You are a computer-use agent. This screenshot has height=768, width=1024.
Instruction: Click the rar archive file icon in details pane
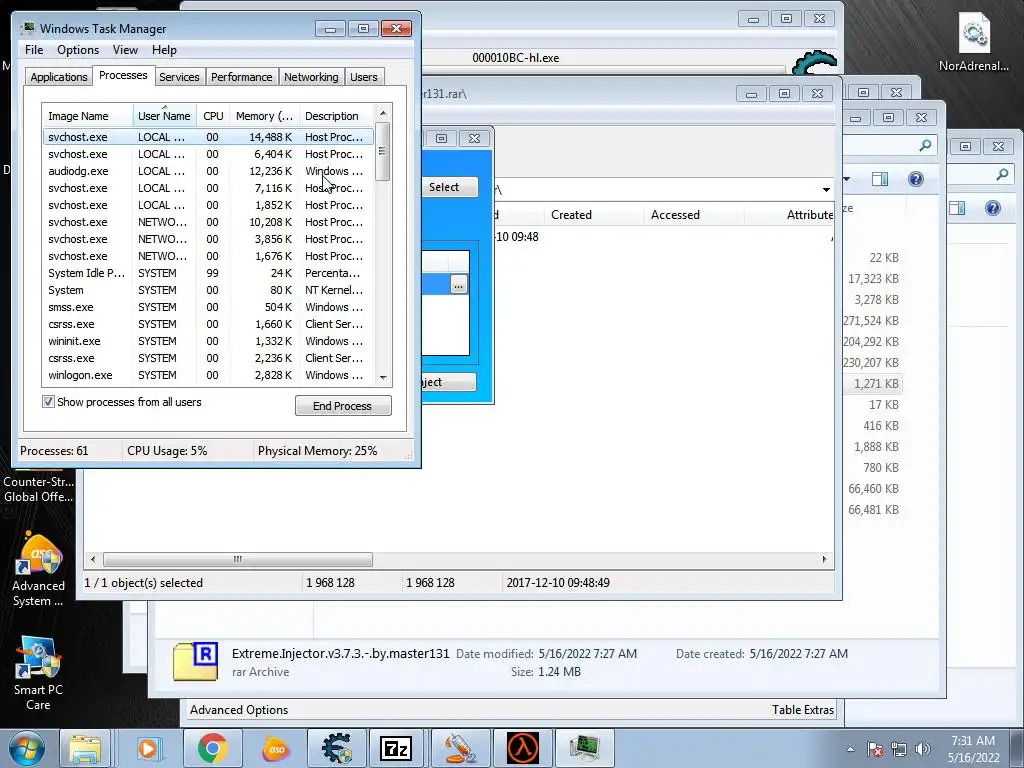pos(195,662)
